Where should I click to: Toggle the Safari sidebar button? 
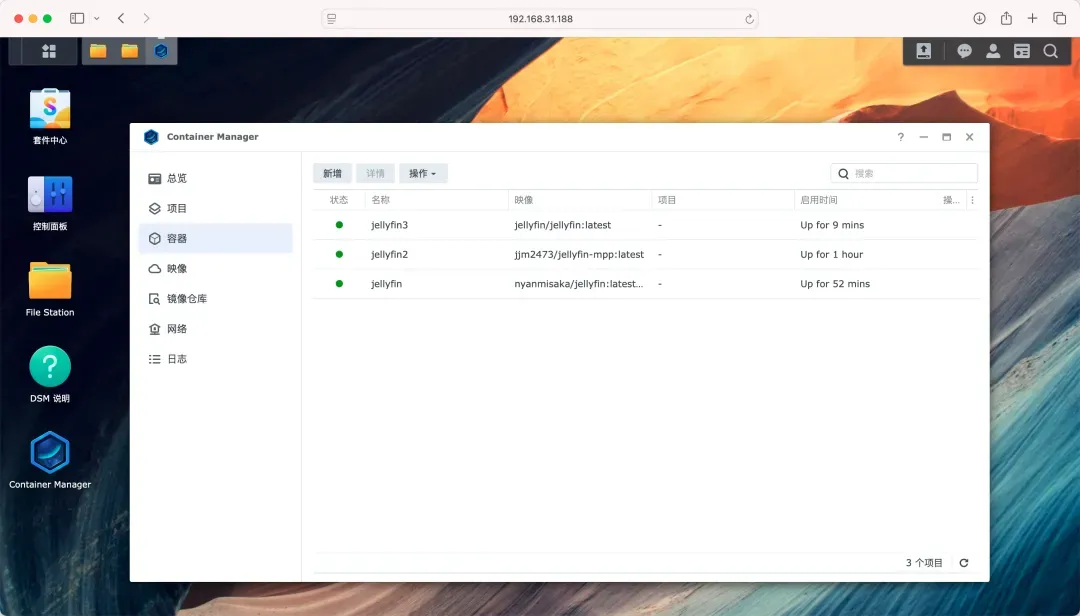click(76, 19)
